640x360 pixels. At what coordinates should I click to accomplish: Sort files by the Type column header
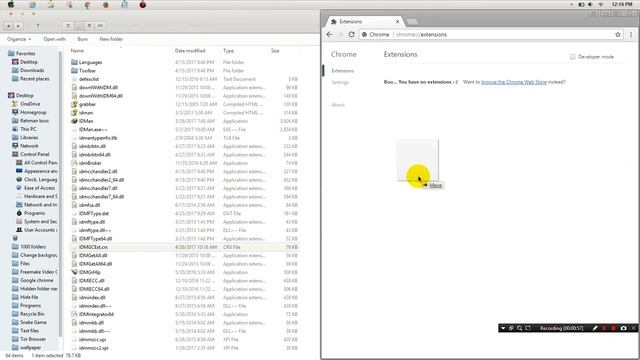(x=228, y=51)
